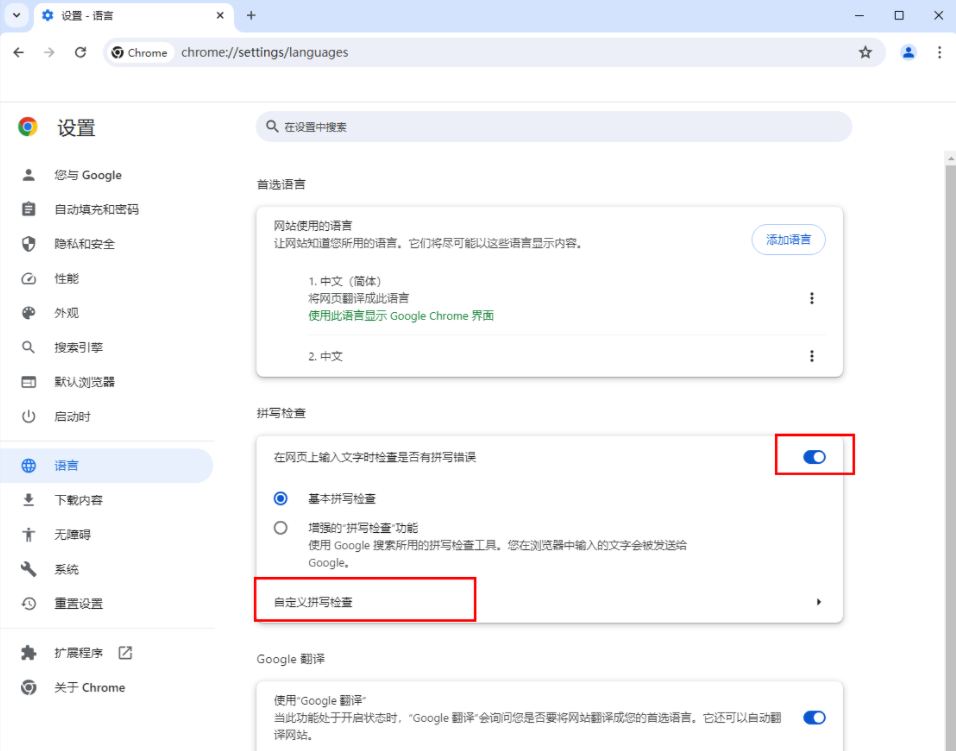Open more options for second language 中文
The height and width of the screenshot is (751, 956).
[x=812, y=356]
